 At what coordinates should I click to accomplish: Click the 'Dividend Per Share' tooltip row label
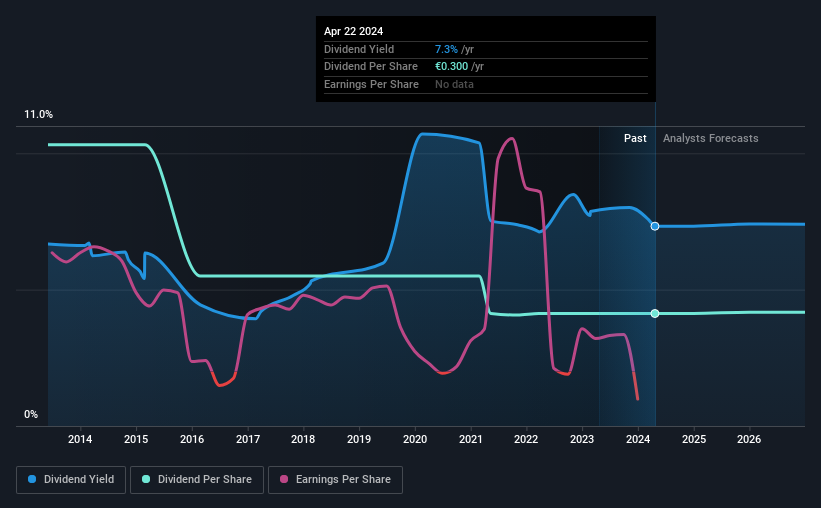point(371,67)
